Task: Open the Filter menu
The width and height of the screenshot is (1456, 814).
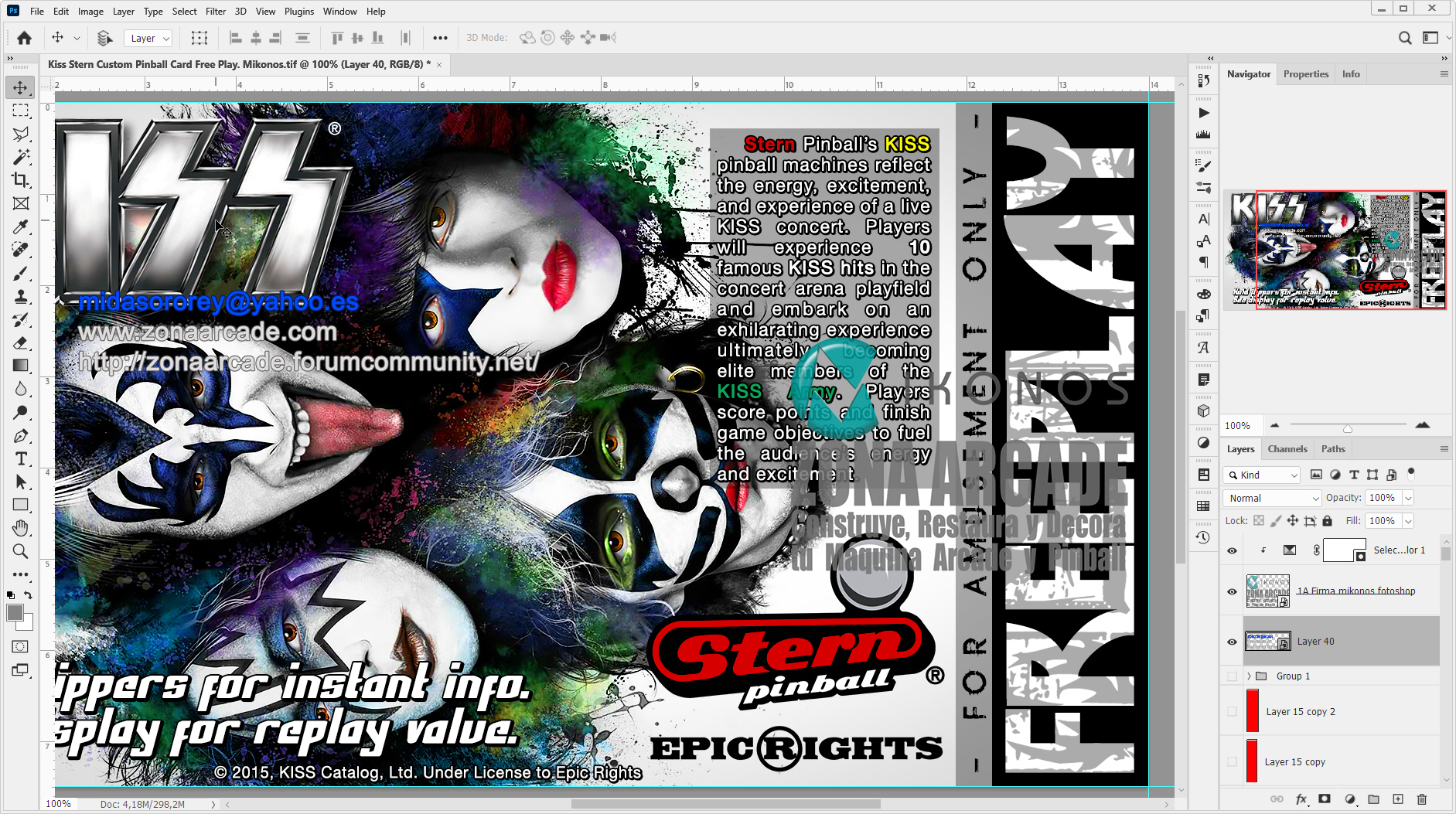Action: pyautogui.click(x=215, y=11)
